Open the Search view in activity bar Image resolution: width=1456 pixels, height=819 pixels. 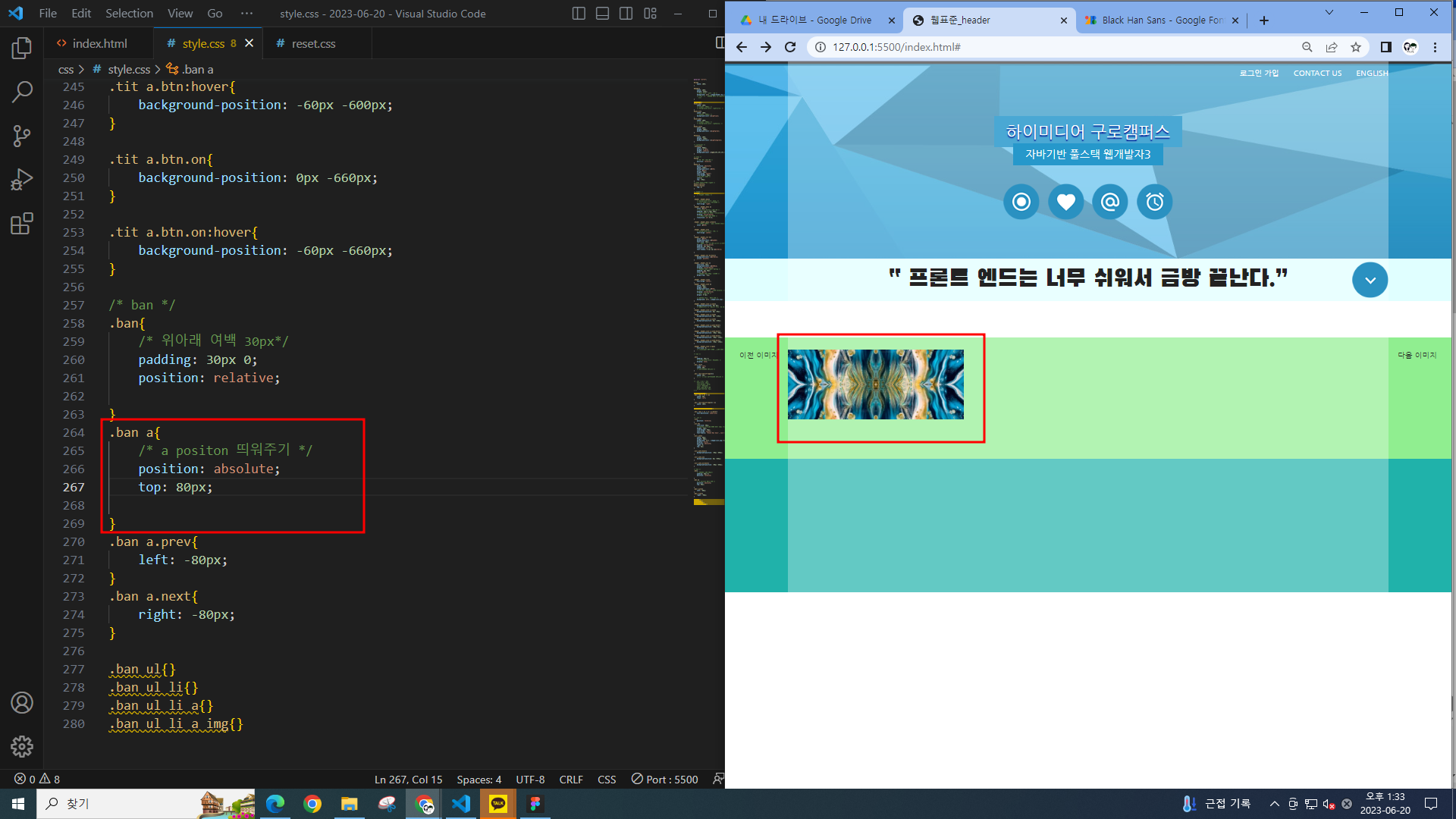22,93
